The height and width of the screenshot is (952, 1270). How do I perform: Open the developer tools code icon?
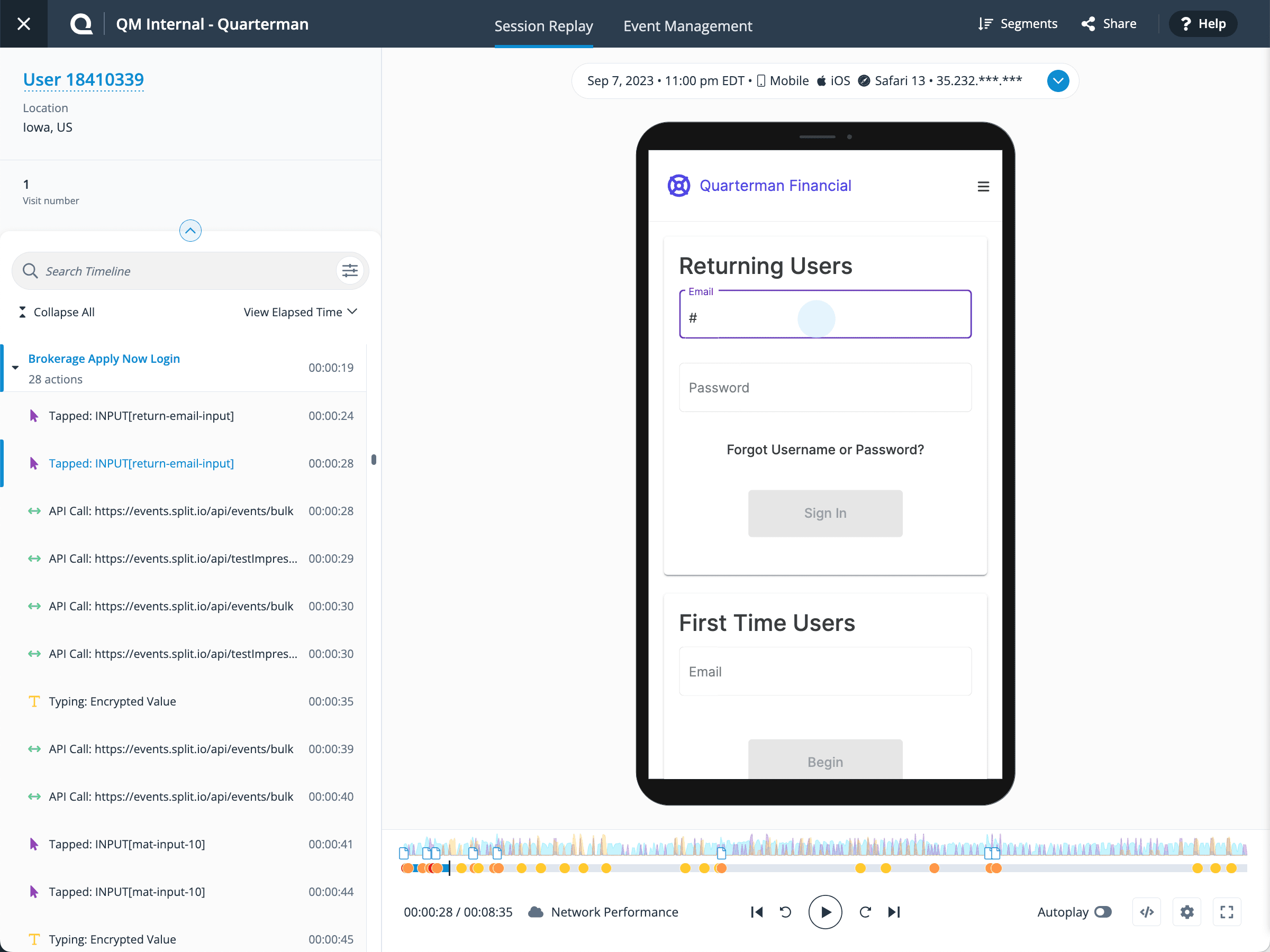click(1147, 912)
